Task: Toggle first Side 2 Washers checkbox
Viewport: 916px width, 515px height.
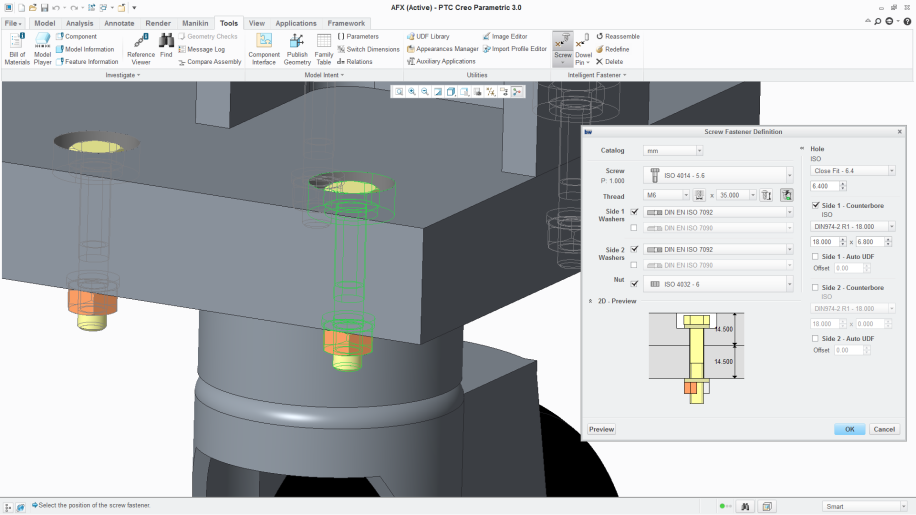Action: coord(634,249)
